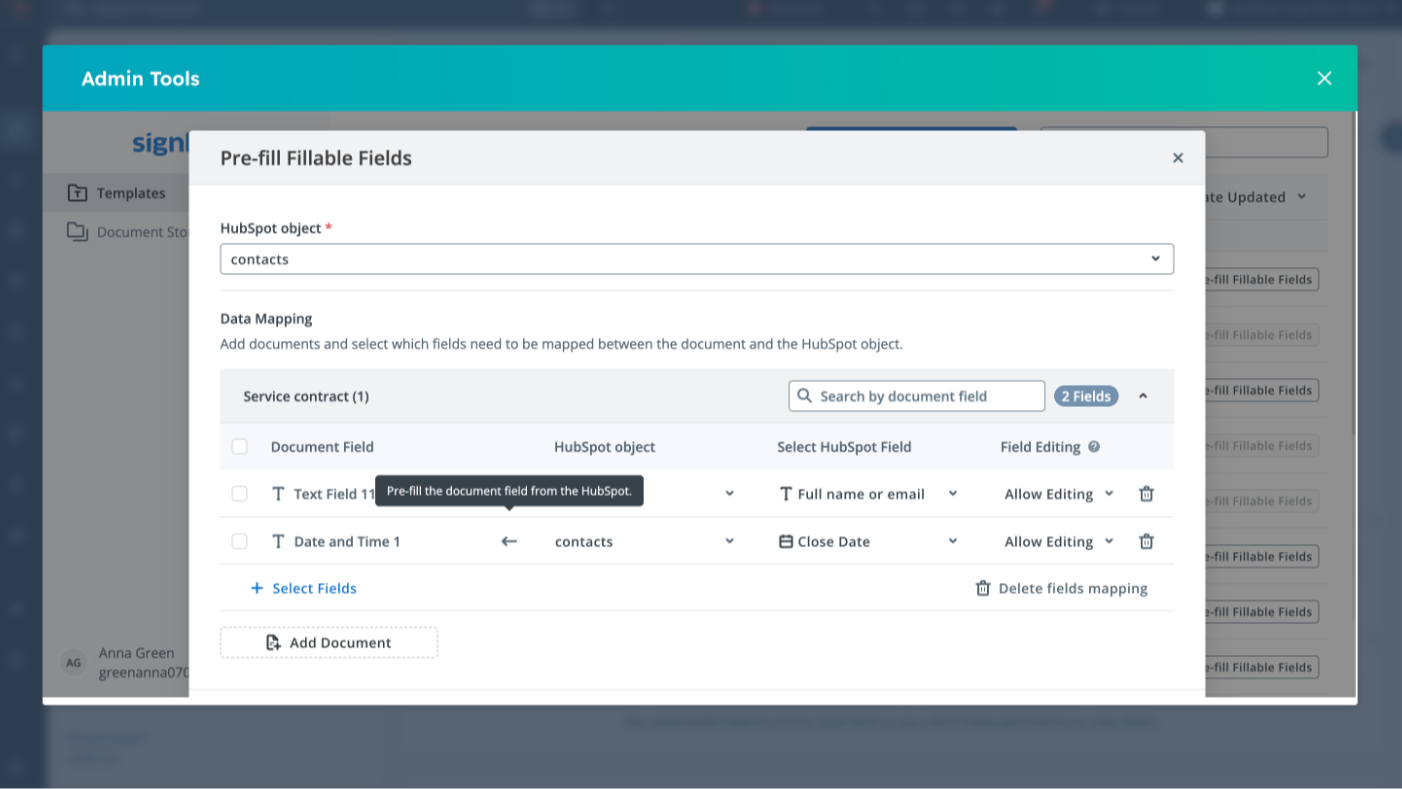
Task: Collapse the Service contract section chevron
Action: pyautogui.click(x=1143, y=395)
